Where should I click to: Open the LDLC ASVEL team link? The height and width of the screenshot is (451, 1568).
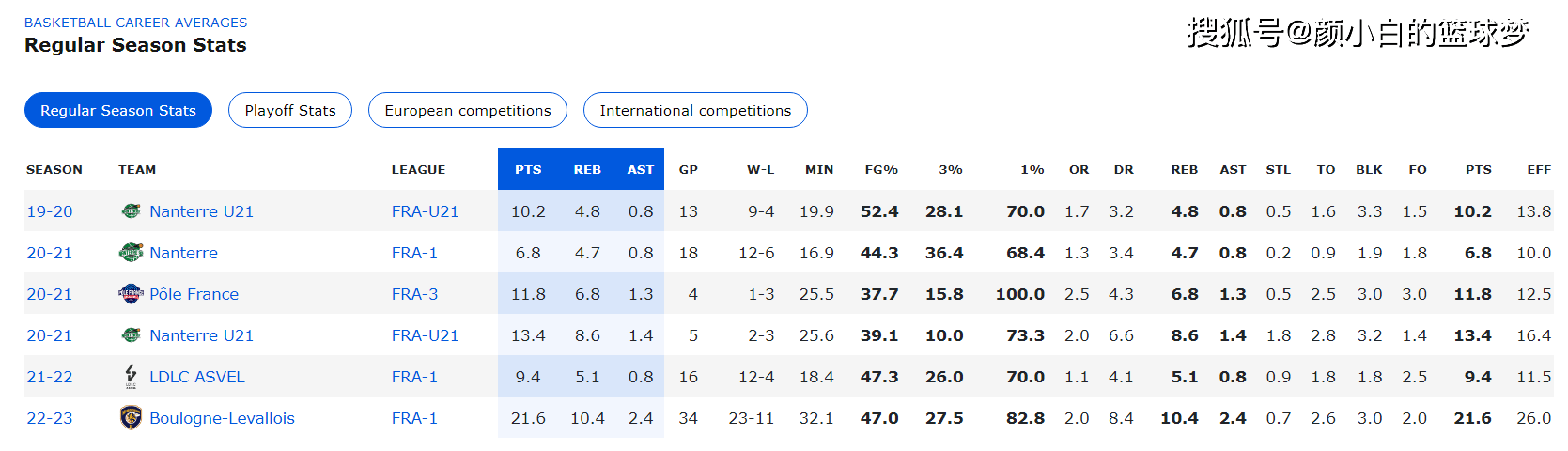tap(197, 377)
